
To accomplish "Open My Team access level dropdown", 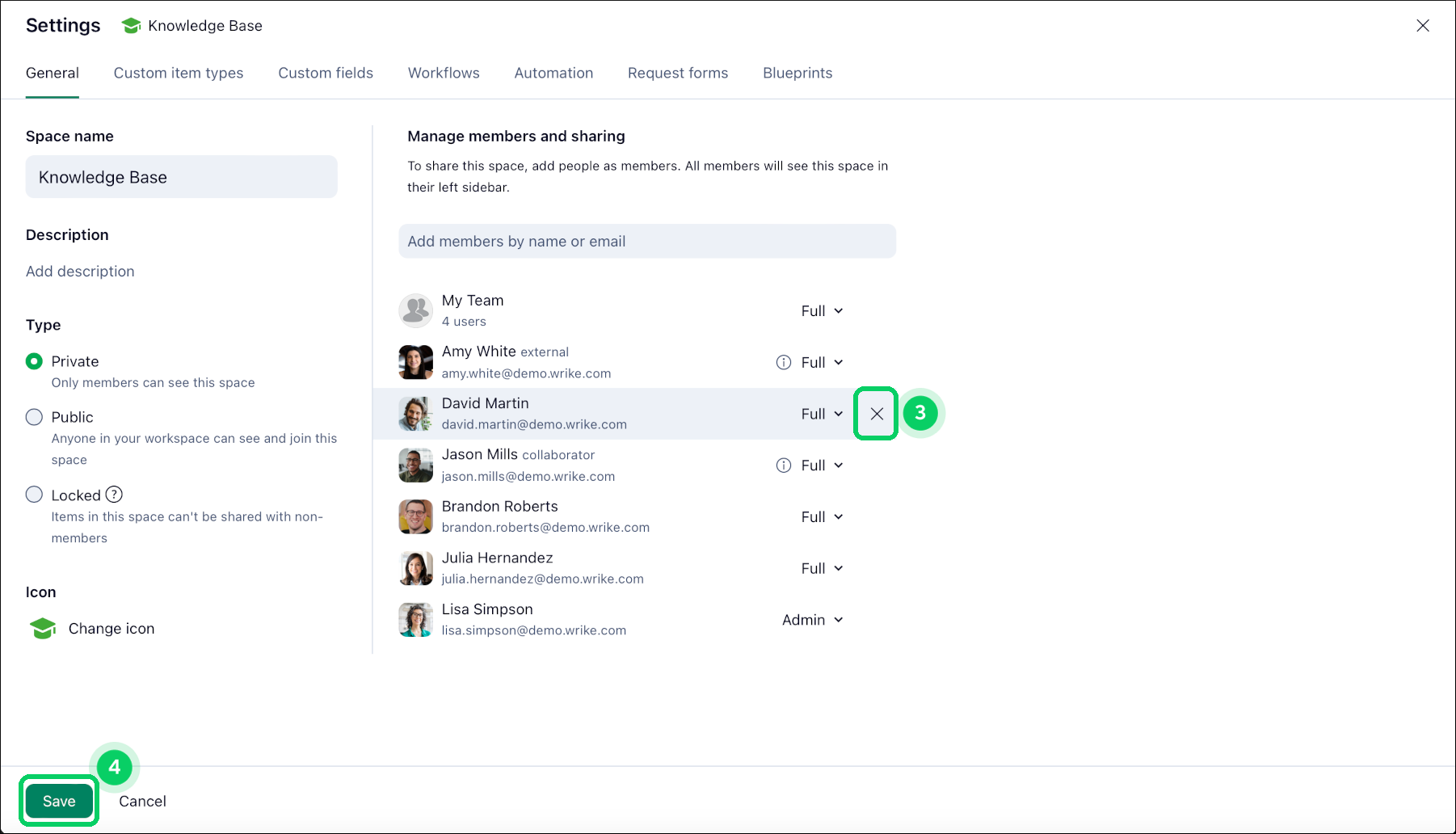I will 822,311.
